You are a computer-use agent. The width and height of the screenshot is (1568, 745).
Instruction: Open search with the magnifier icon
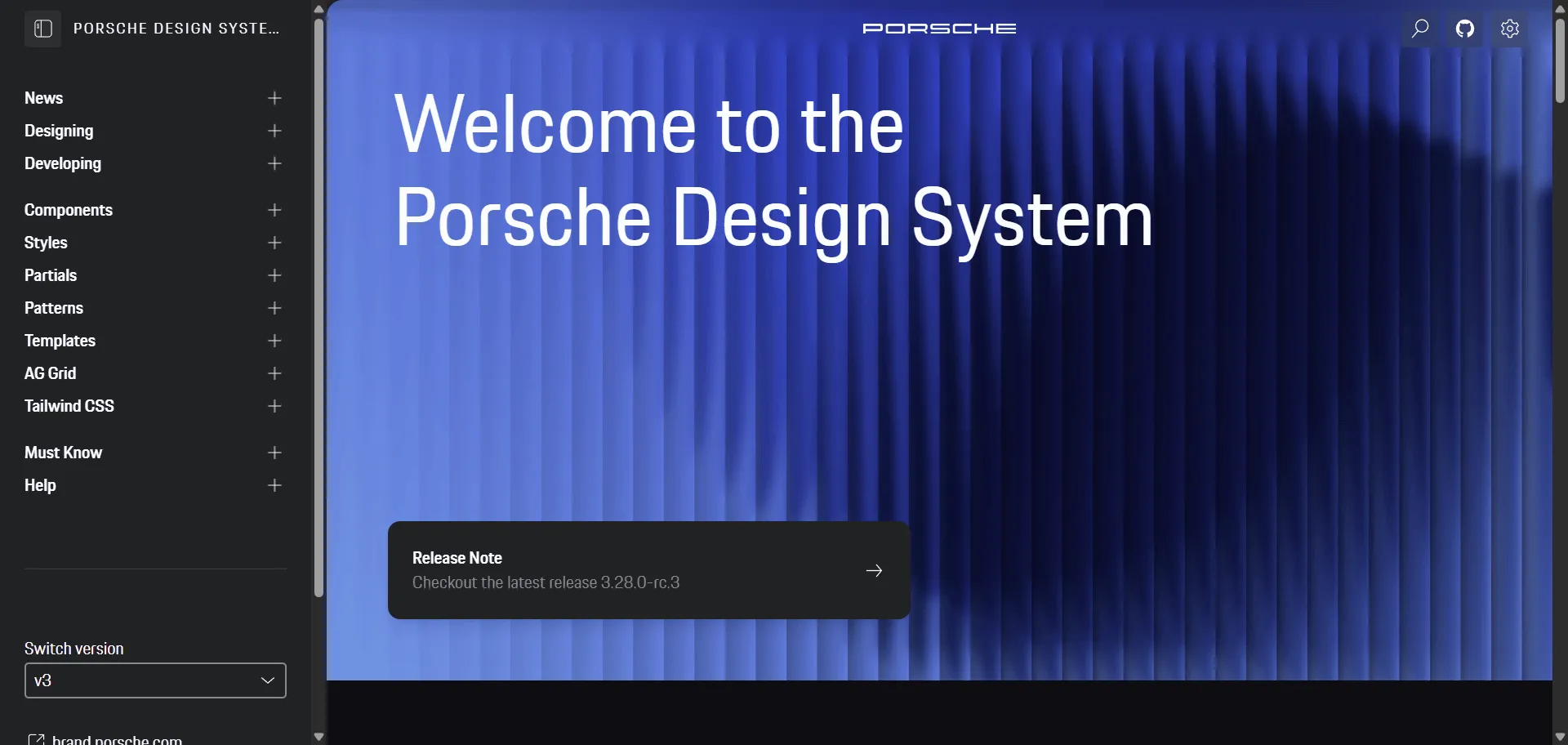pyautogui.click(x=1420, y=29)
